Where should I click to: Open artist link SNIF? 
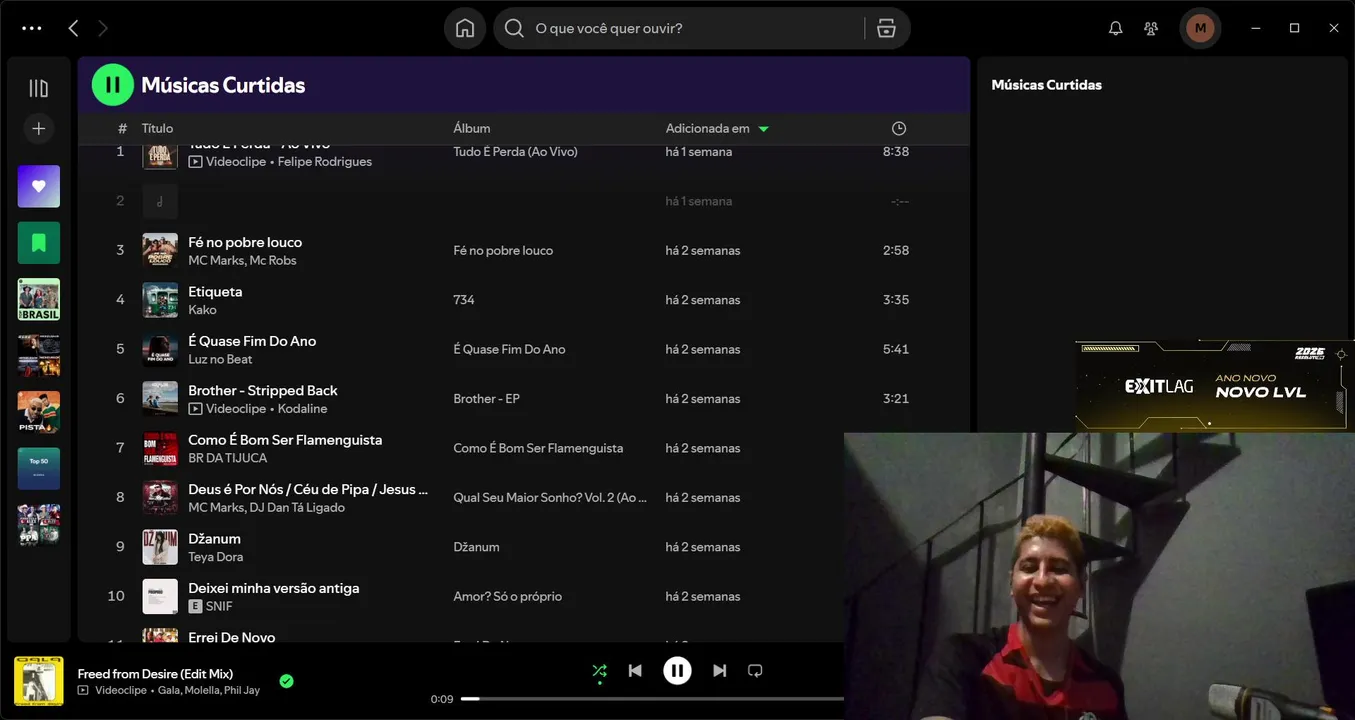point(219,606)
